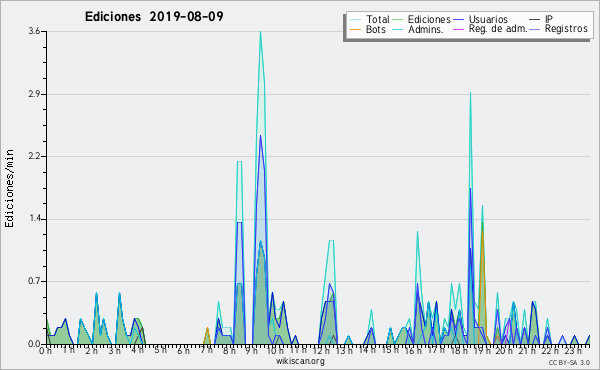Click the Bots orange legend line
Screen dimensions: 600x370
[355, 29]
